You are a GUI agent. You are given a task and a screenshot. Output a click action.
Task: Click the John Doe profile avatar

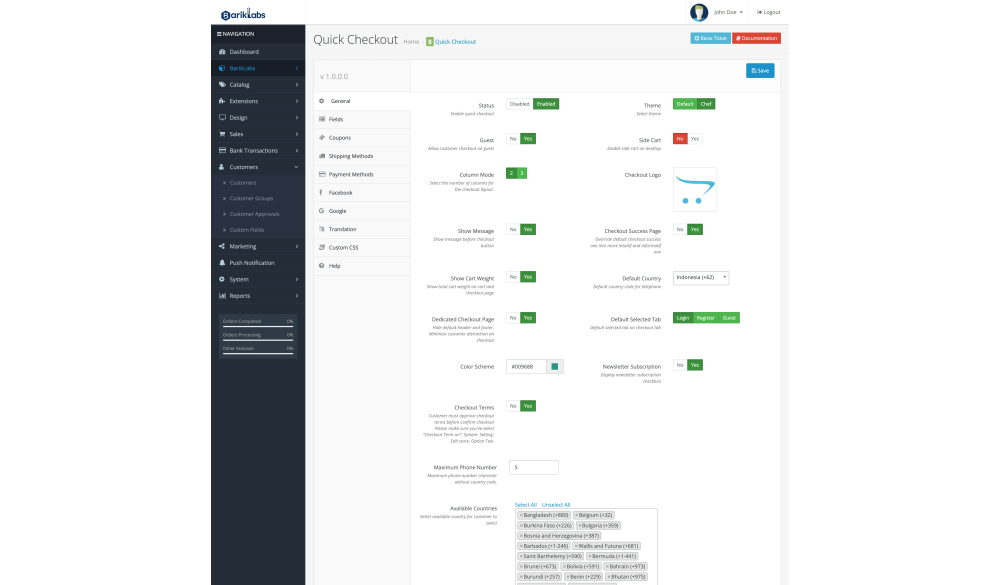pyautogui.click(x=699, y=12)
